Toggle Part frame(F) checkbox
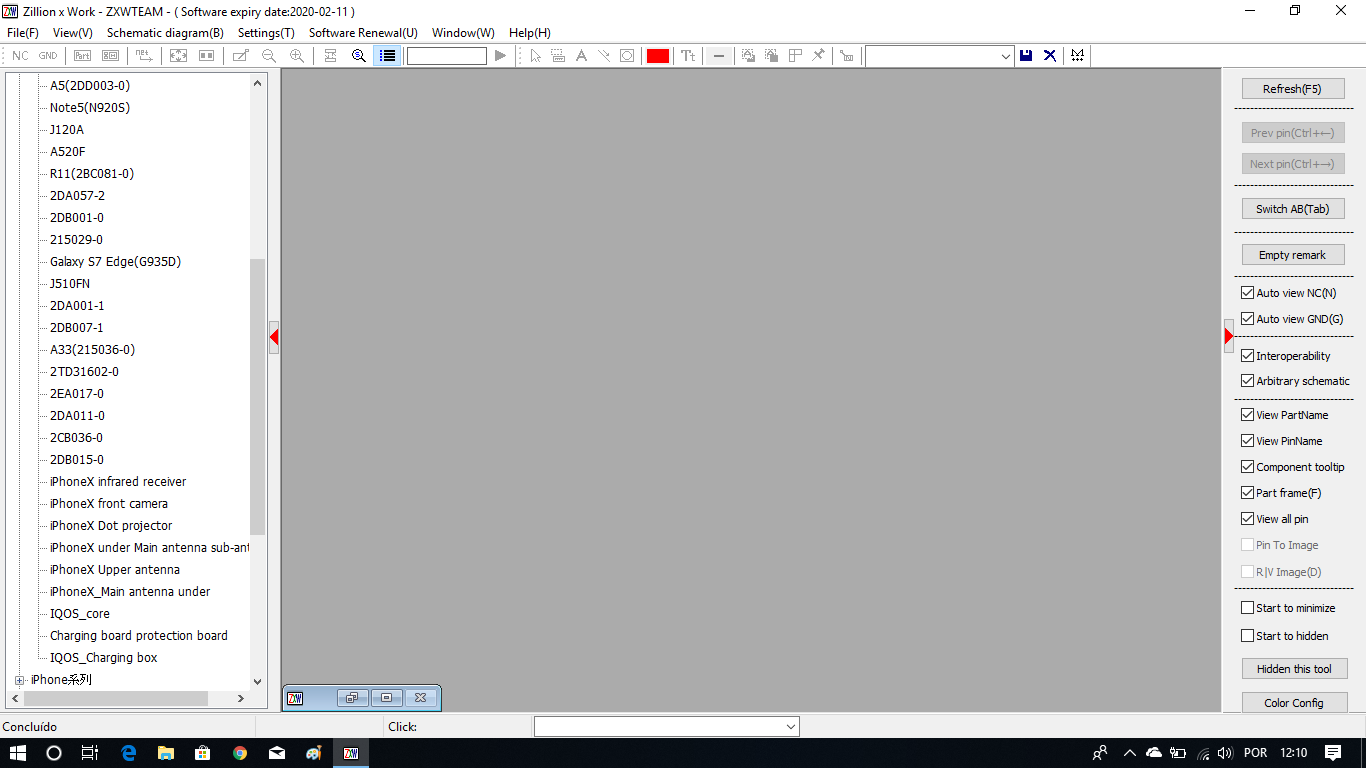 [1247, 493]
